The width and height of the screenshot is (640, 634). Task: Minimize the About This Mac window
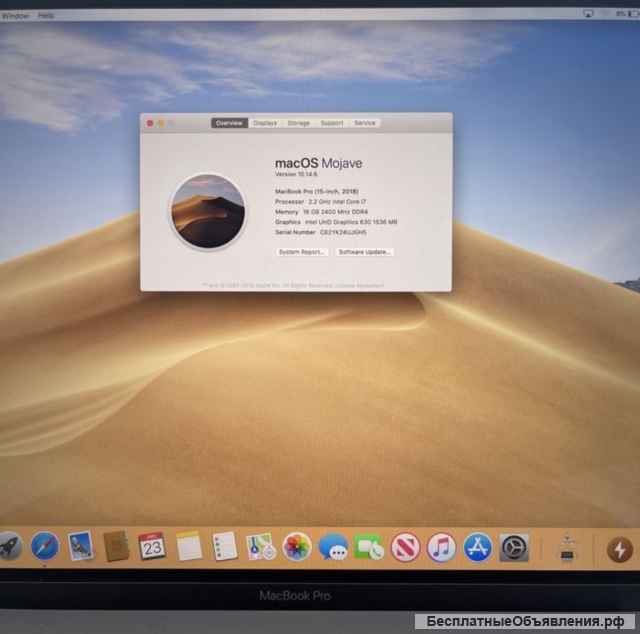point(161,123)
